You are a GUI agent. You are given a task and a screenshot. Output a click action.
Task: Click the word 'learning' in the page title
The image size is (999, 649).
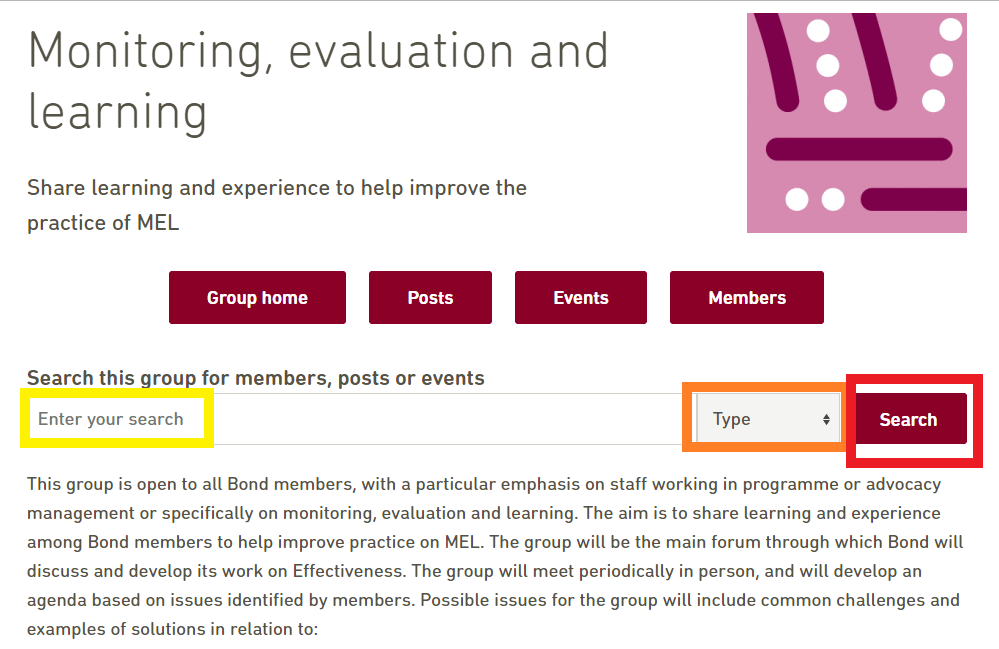pos(117,112)
